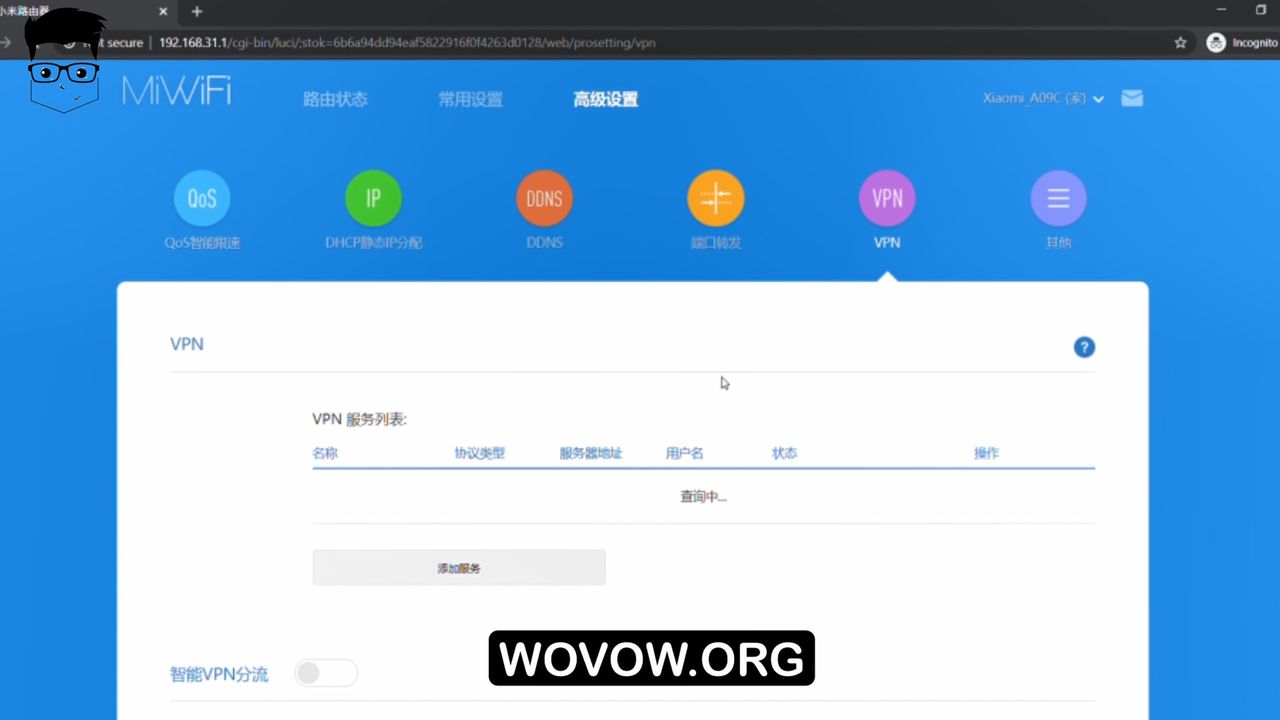This screenshot has width=1280, height=720.
Task: Open the DHCP static IP assignment icon
Action: coord(373,198)
